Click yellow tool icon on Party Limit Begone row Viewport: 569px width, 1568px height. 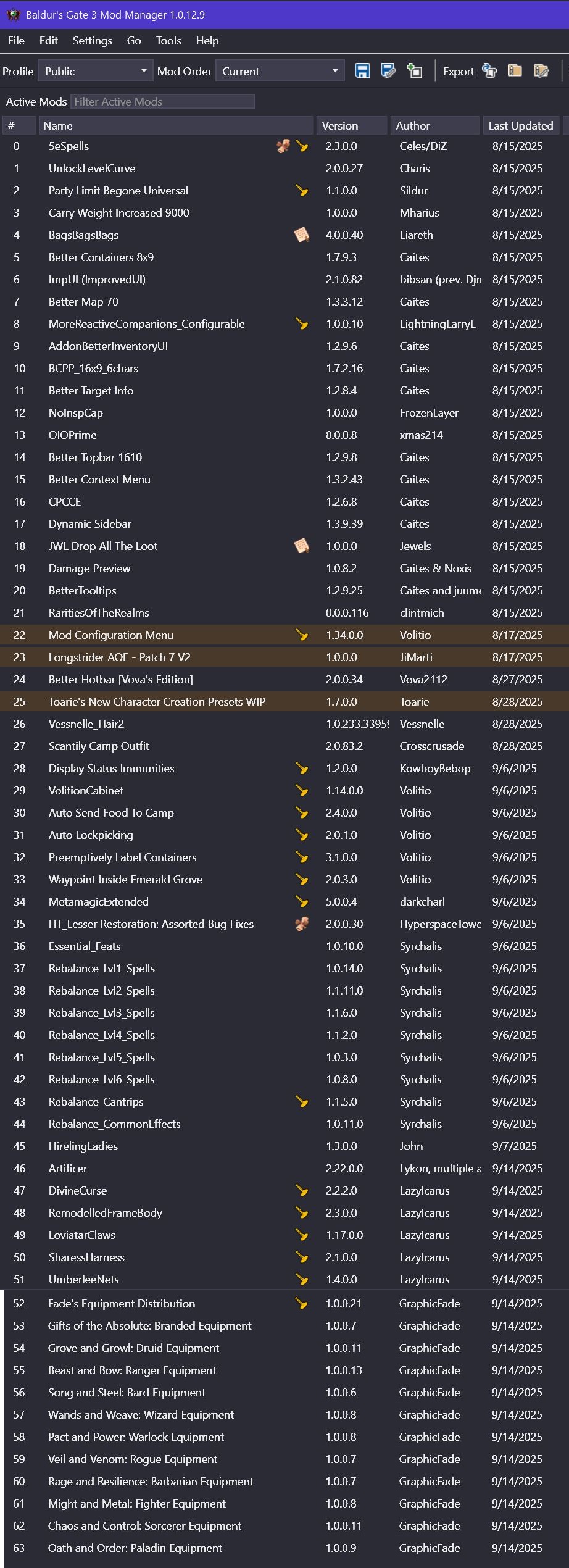302,191
